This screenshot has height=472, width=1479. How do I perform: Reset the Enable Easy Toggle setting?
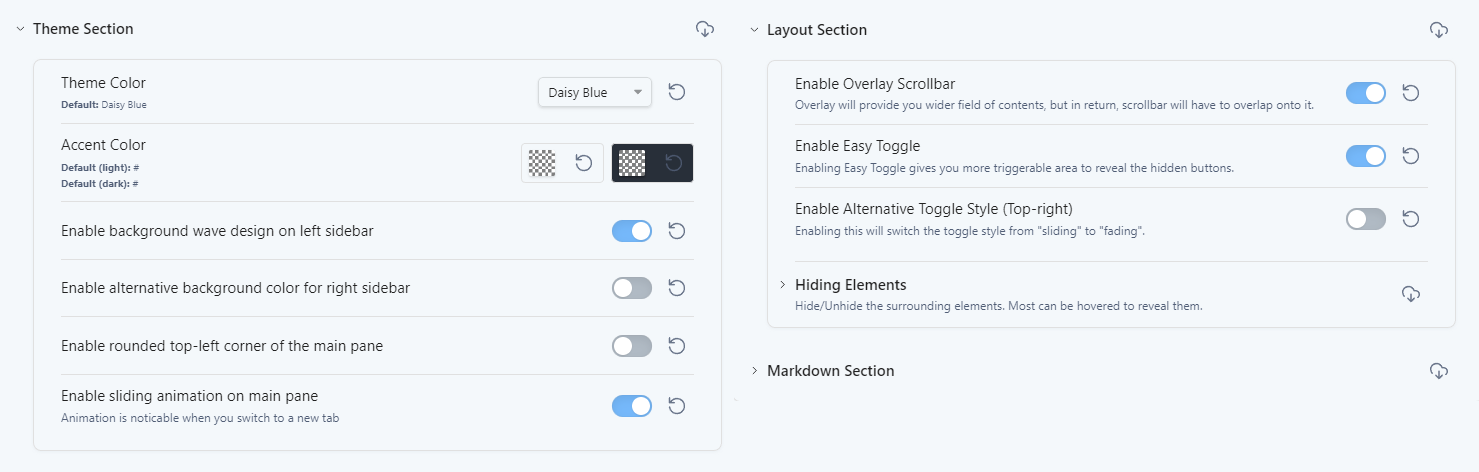[1411, 156]
